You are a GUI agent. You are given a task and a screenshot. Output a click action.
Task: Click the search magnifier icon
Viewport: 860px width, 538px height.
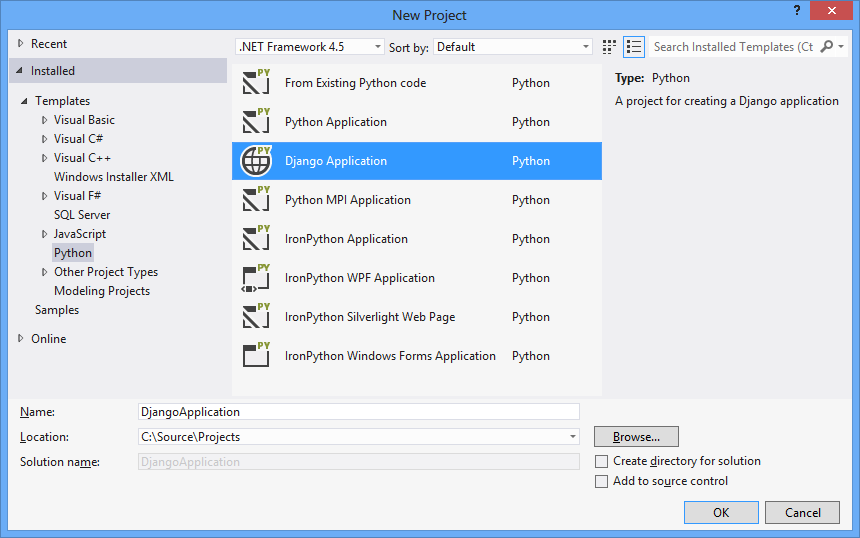coord(827,47)
